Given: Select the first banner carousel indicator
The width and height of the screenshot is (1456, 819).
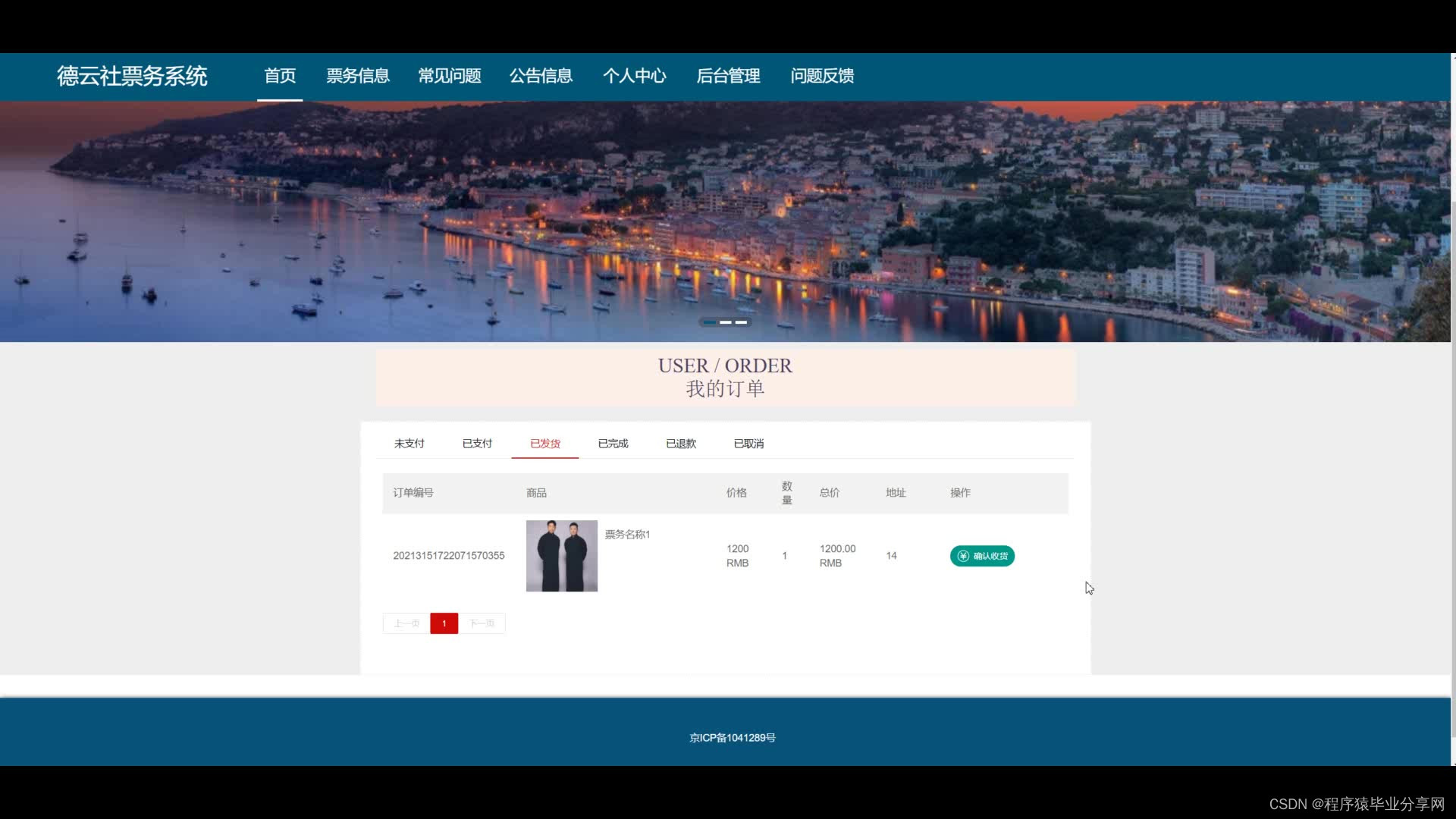Looking at the screenshot, I should coord(709,322).
